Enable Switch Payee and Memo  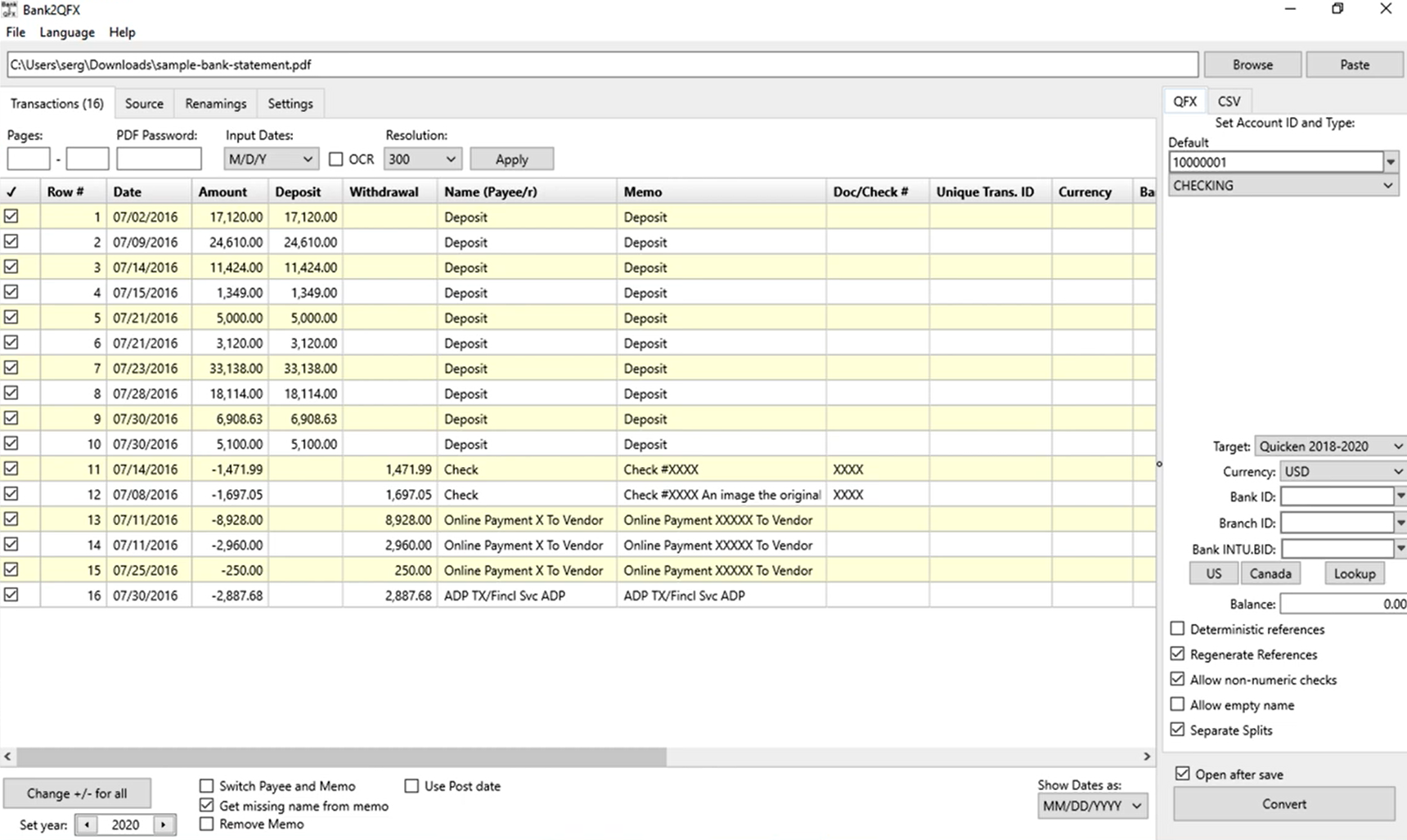(x=207, y=786)
